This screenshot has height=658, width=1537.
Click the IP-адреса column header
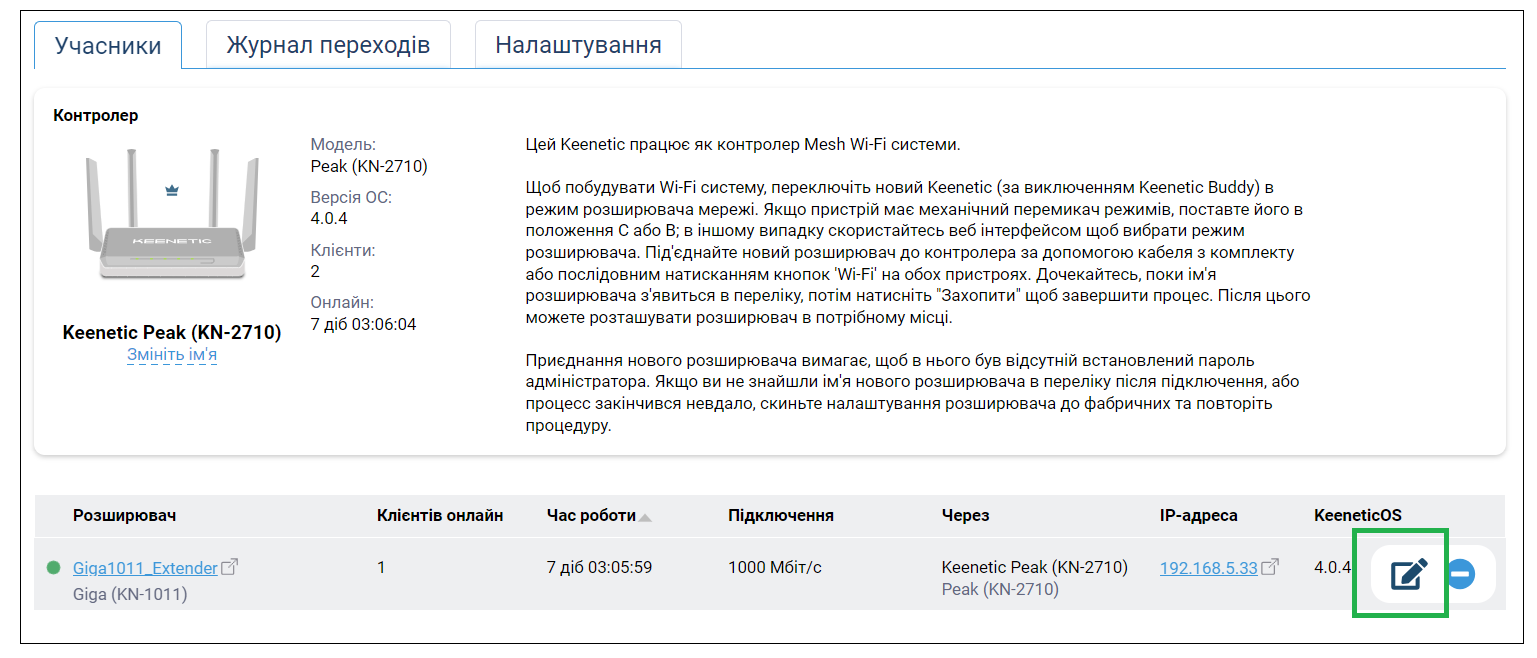1198,516
